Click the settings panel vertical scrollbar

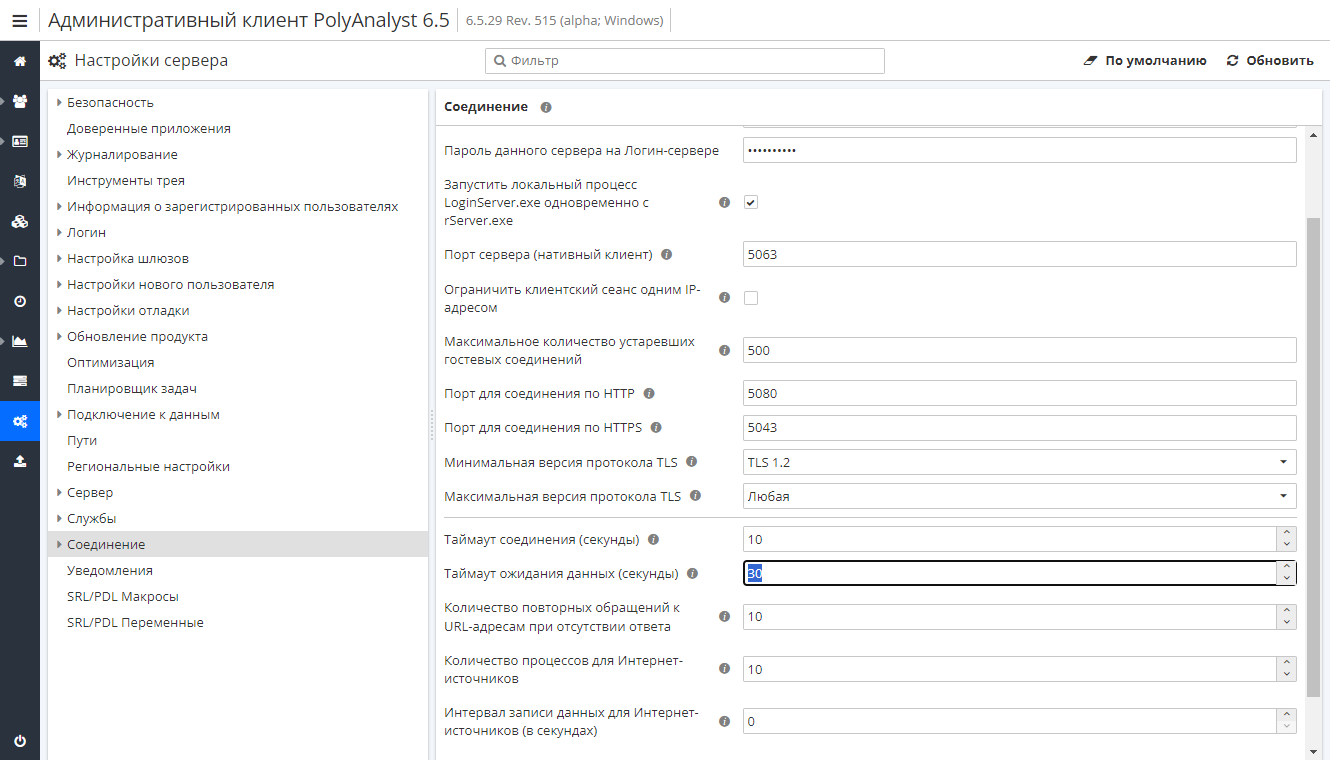1313,455
